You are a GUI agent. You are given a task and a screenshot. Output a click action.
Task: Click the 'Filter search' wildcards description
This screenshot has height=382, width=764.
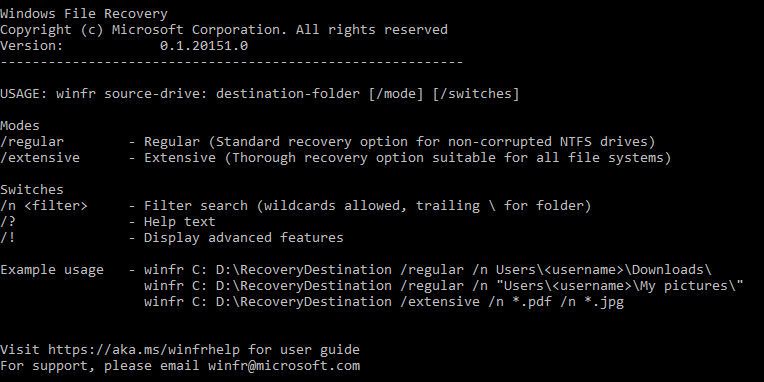[367, 206]
